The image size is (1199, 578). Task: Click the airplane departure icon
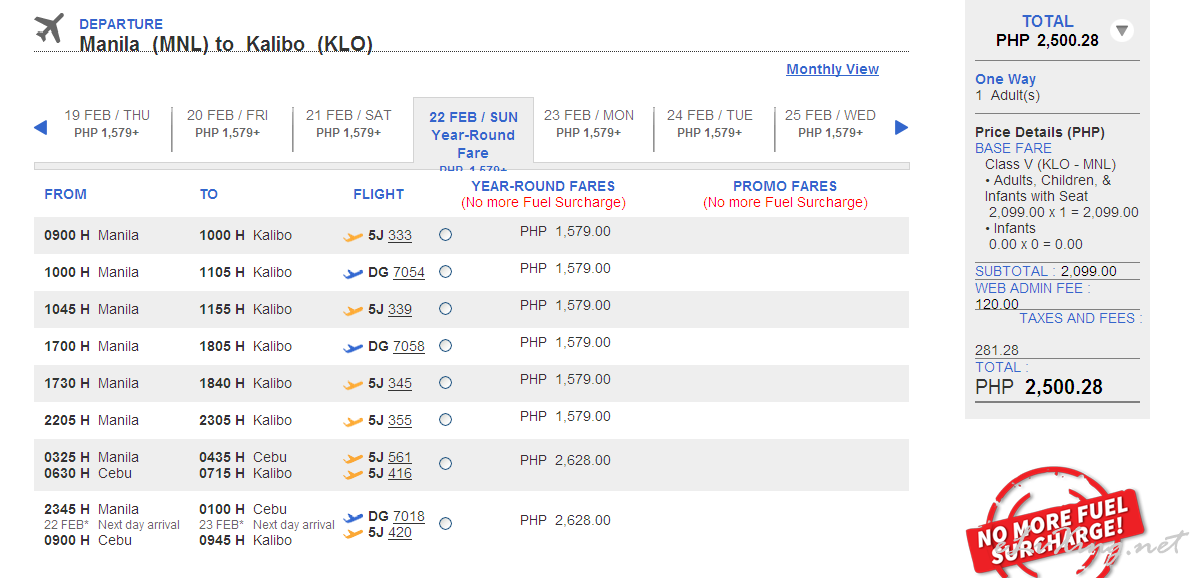click(x=49, y=29)
